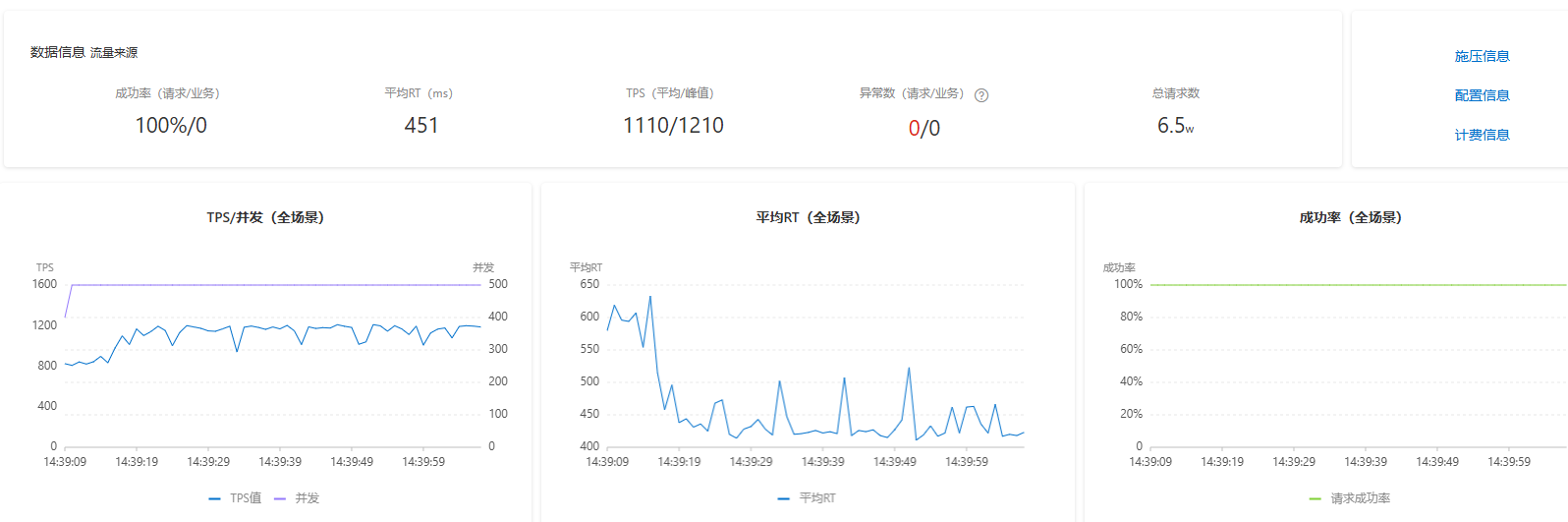Go to 计费信息
This screenshot has height=522, width=1568.
click(1482, 135)
